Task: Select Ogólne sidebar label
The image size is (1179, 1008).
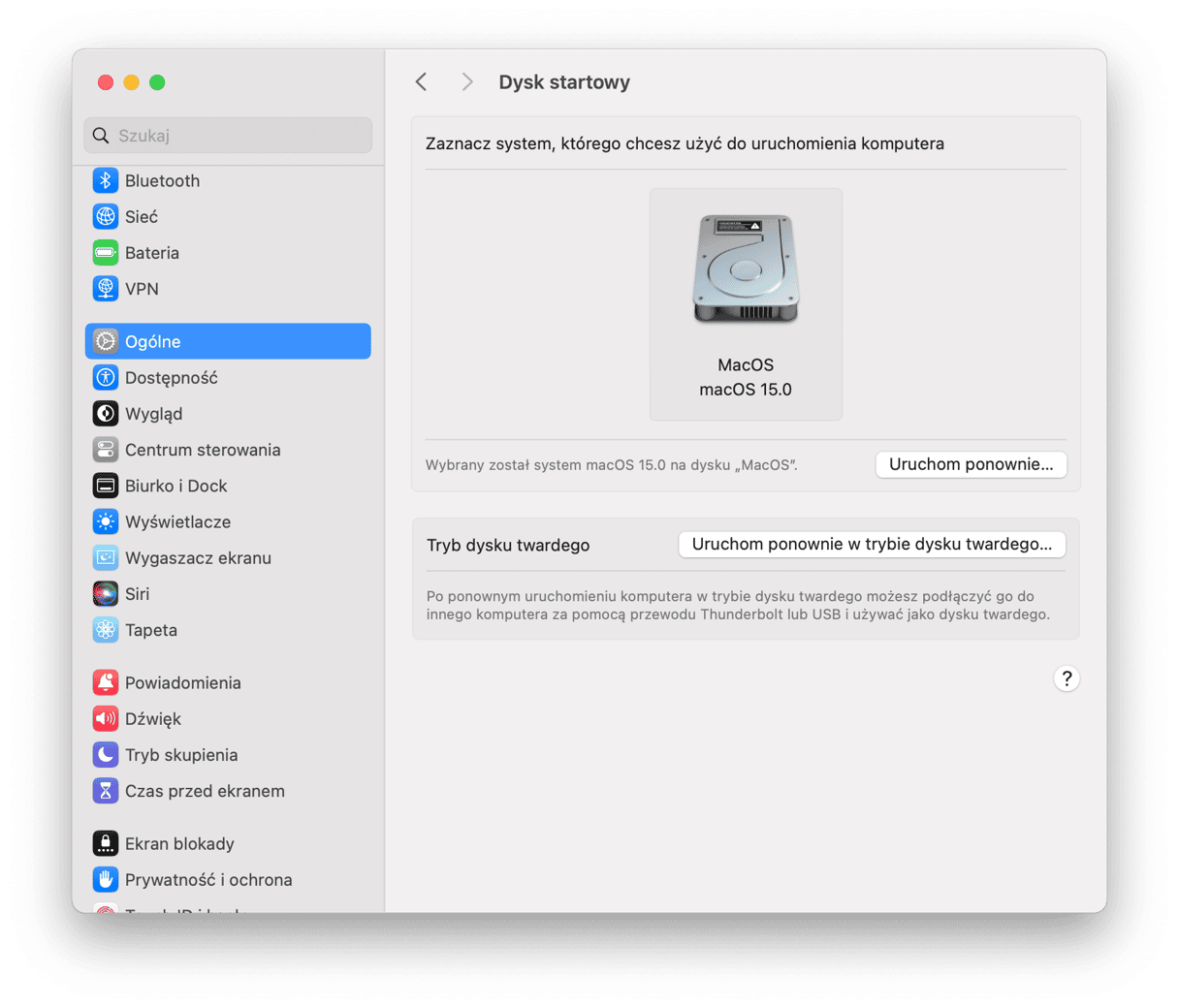Action: point(153,341)
